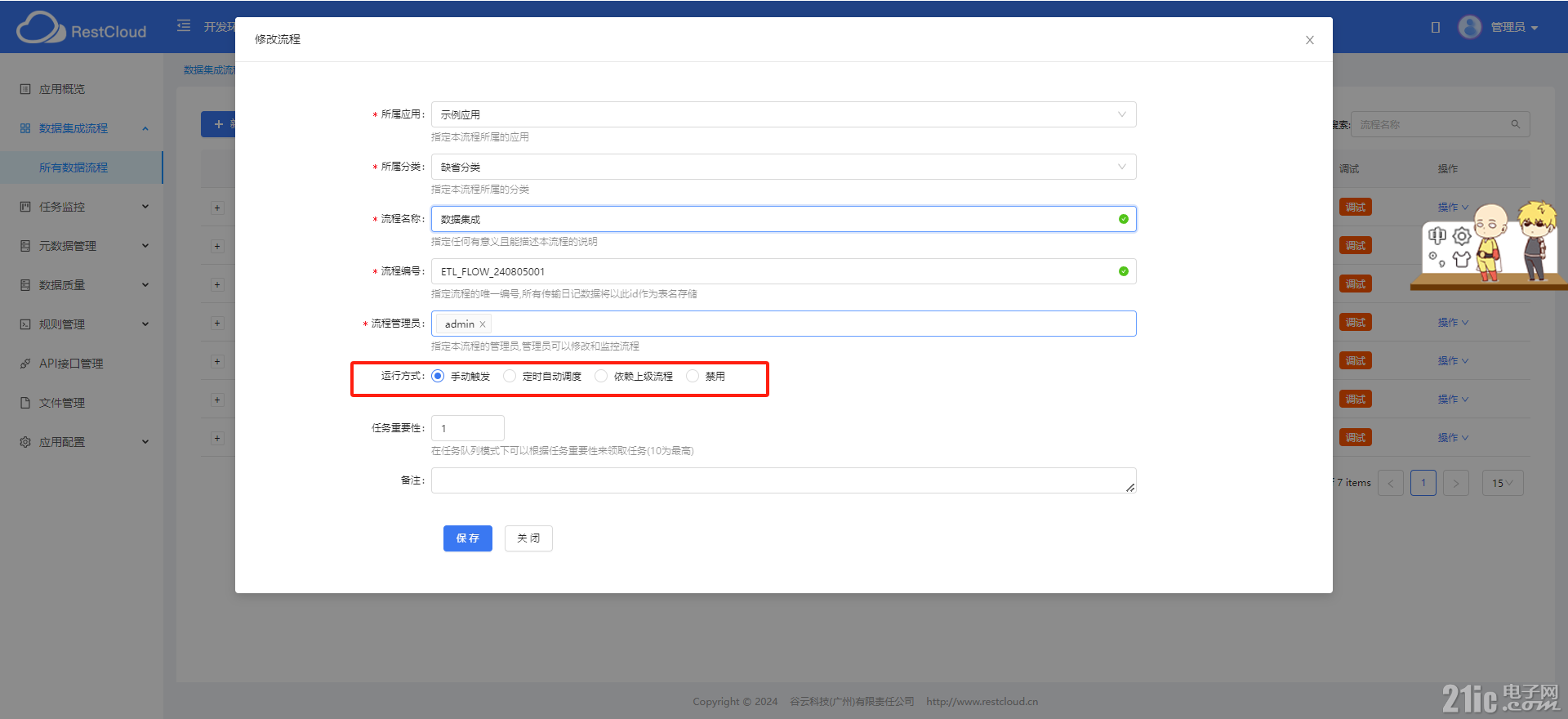
Task: Click the first row 调试 button
Action: point(1356,208)
